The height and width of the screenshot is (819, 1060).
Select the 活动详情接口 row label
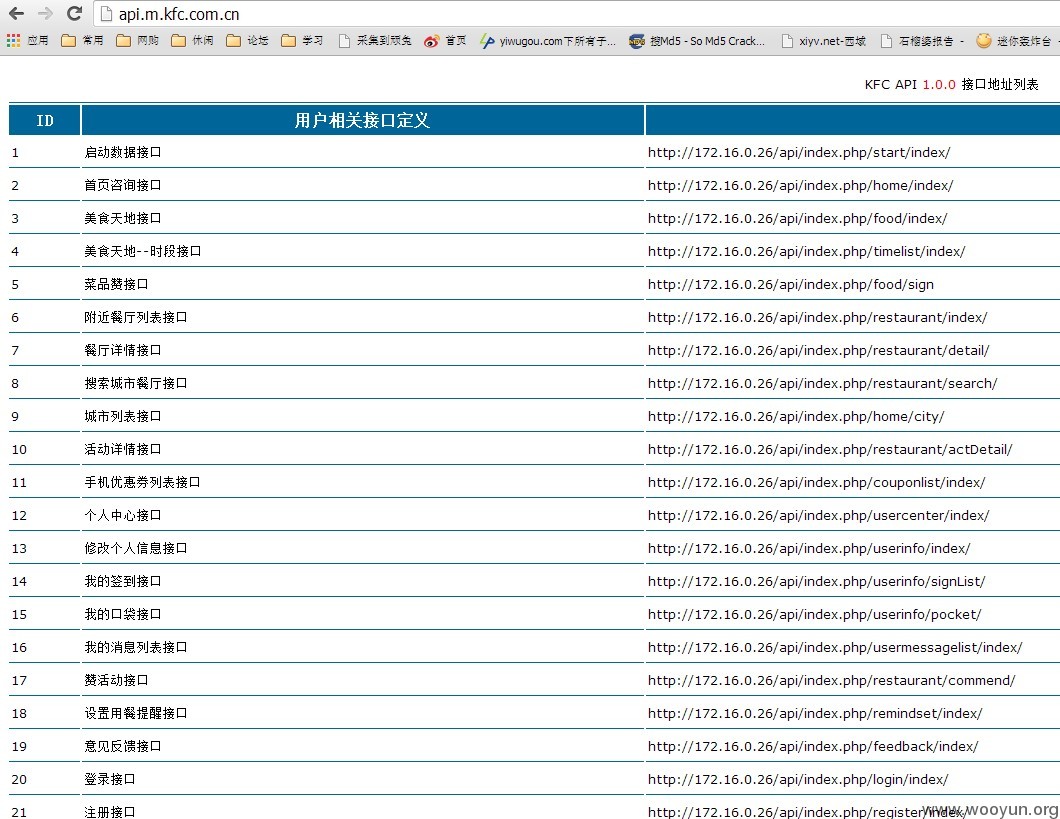coord(122,449)
